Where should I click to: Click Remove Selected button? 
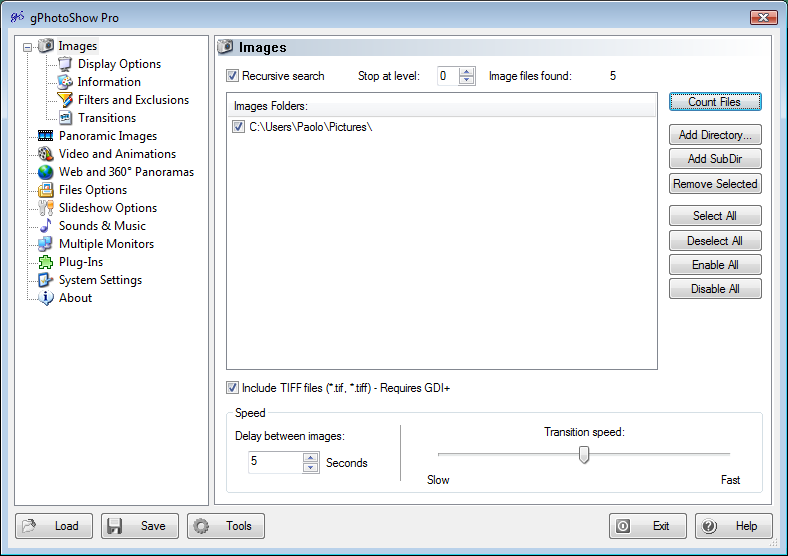[715, 183]
